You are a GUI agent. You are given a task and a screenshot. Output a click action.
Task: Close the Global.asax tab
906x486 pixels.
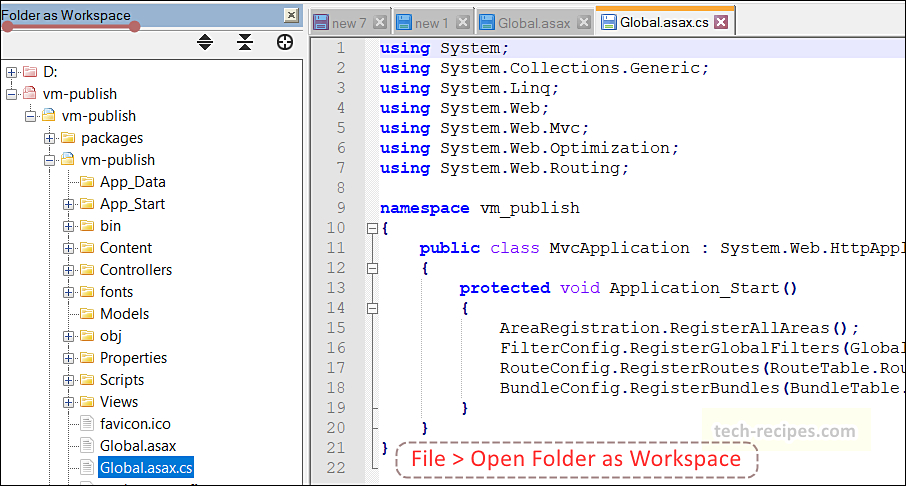pos(584,23)
